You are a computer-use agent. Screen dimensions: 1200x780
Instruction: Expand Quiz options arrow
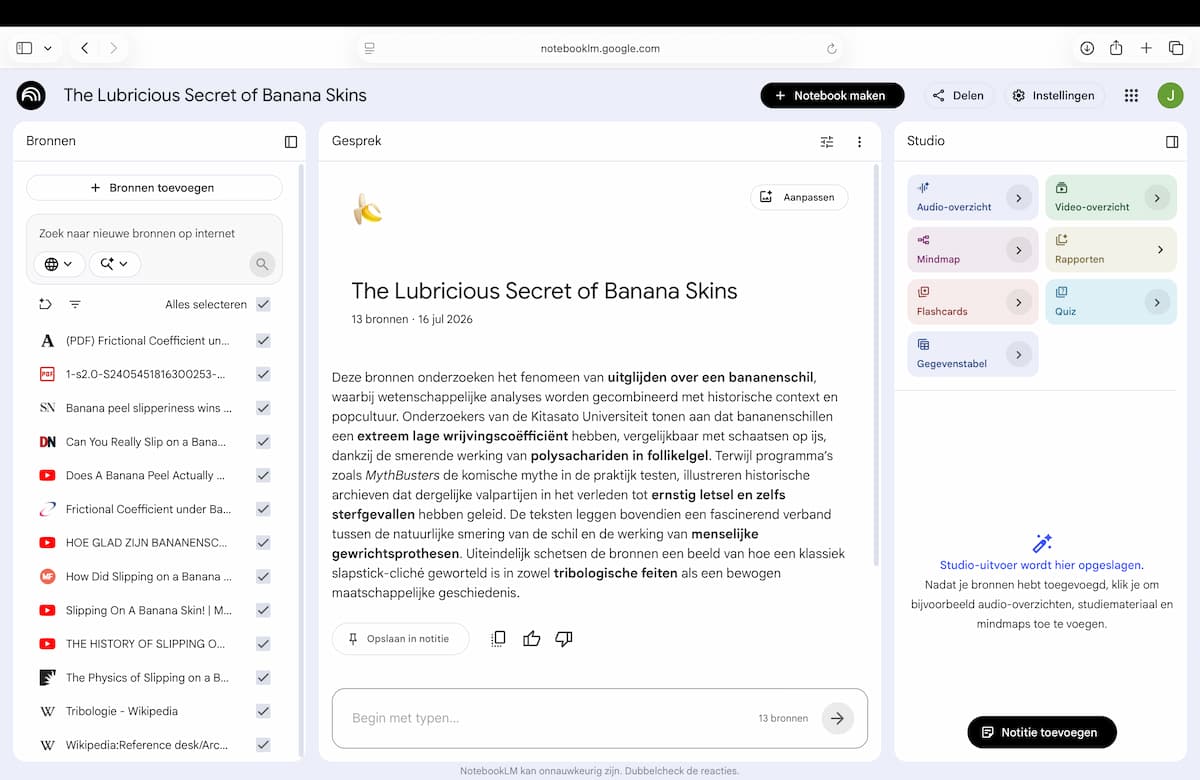(x=1157, y=302)
